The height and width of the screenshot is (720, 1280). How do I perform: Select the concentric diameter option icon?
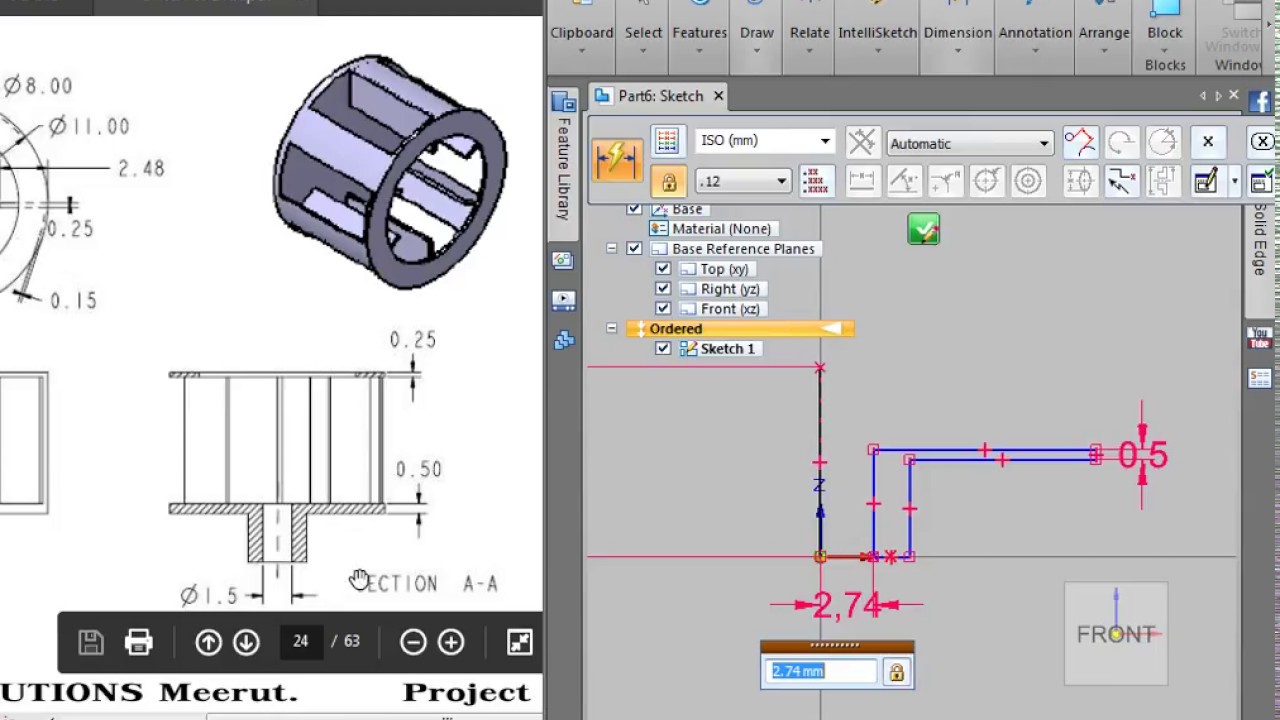[x=1028, y=181]
